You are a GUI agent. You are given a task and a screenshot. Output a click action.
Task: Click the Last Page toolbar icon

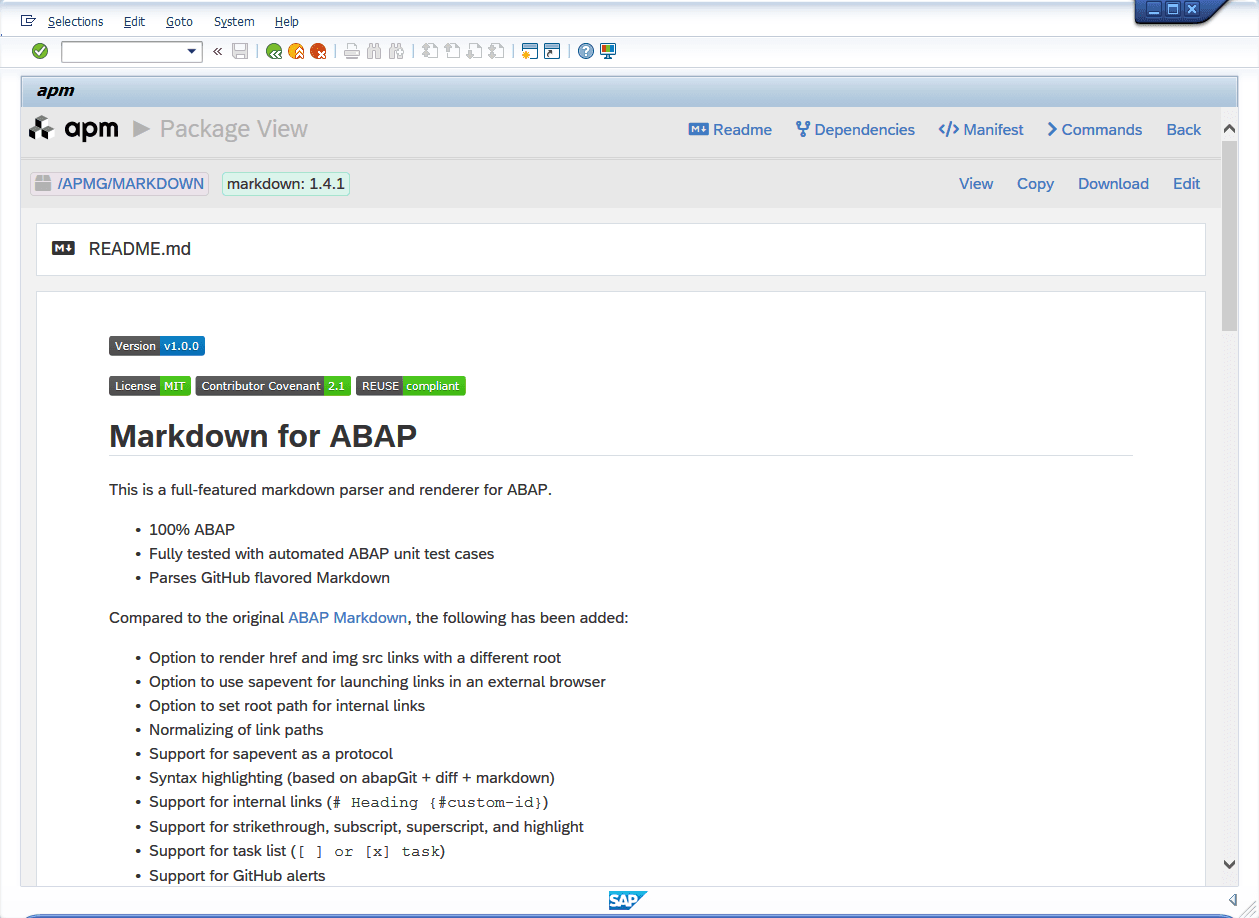pyautogui.click(x=496, y=51)
